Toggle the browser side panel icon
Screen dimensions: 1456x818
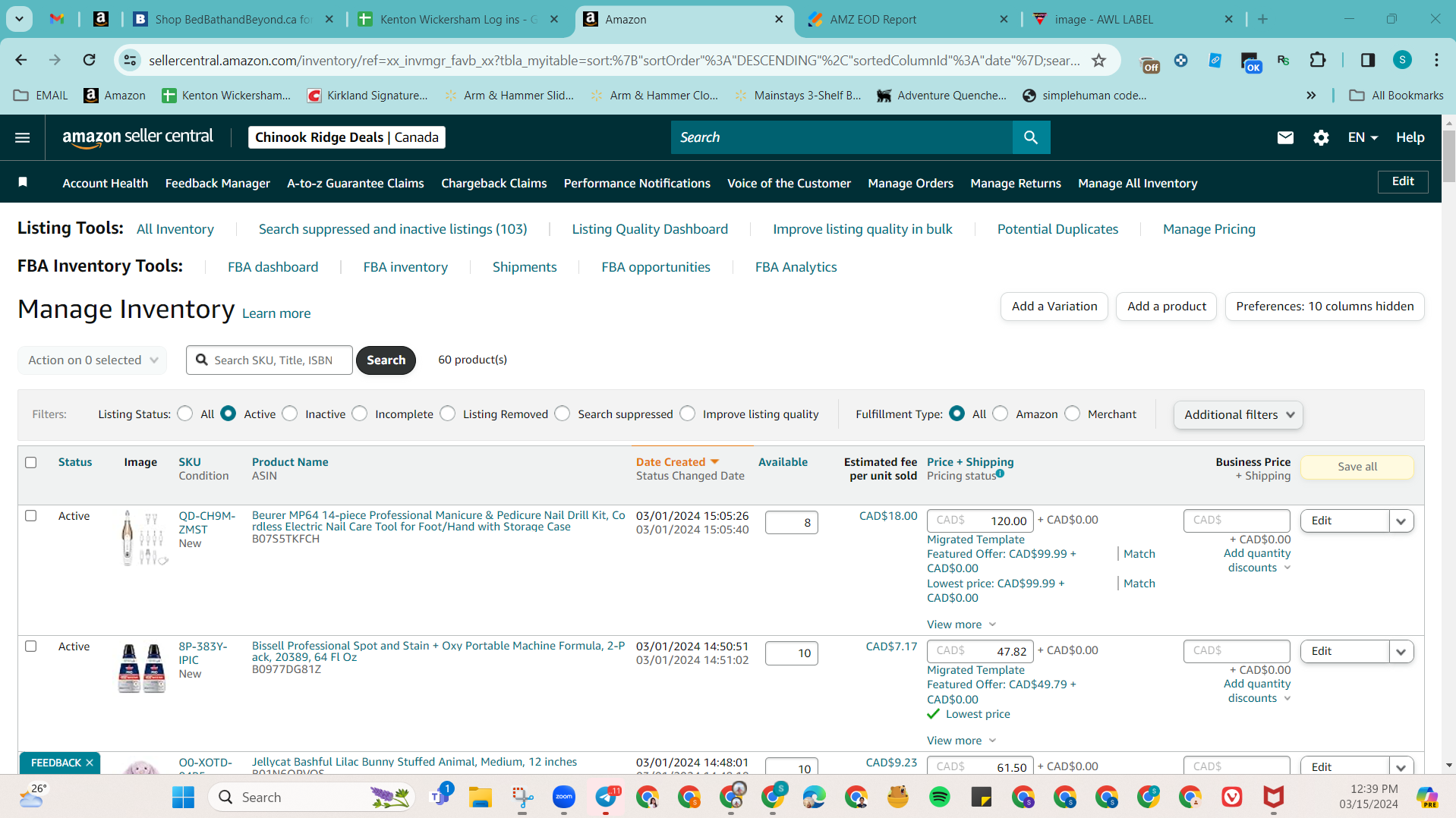[x=1367, y=60]
